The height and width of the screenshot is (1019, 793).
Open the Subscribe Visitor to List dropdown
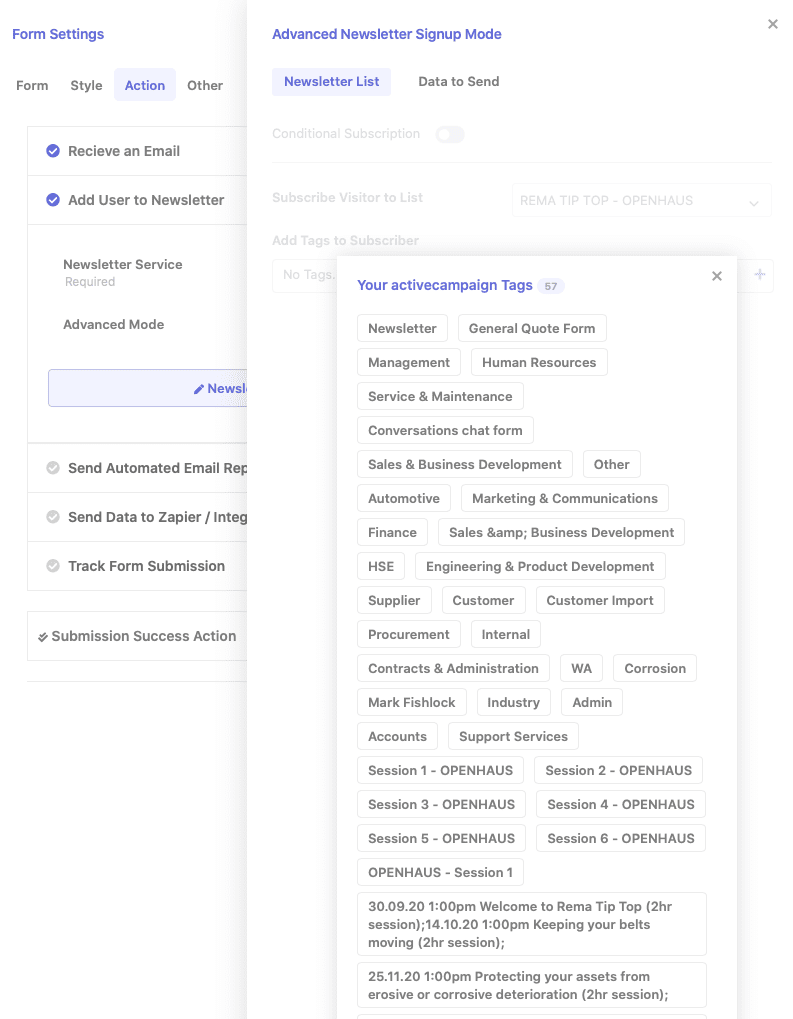(x=641, y=201)
